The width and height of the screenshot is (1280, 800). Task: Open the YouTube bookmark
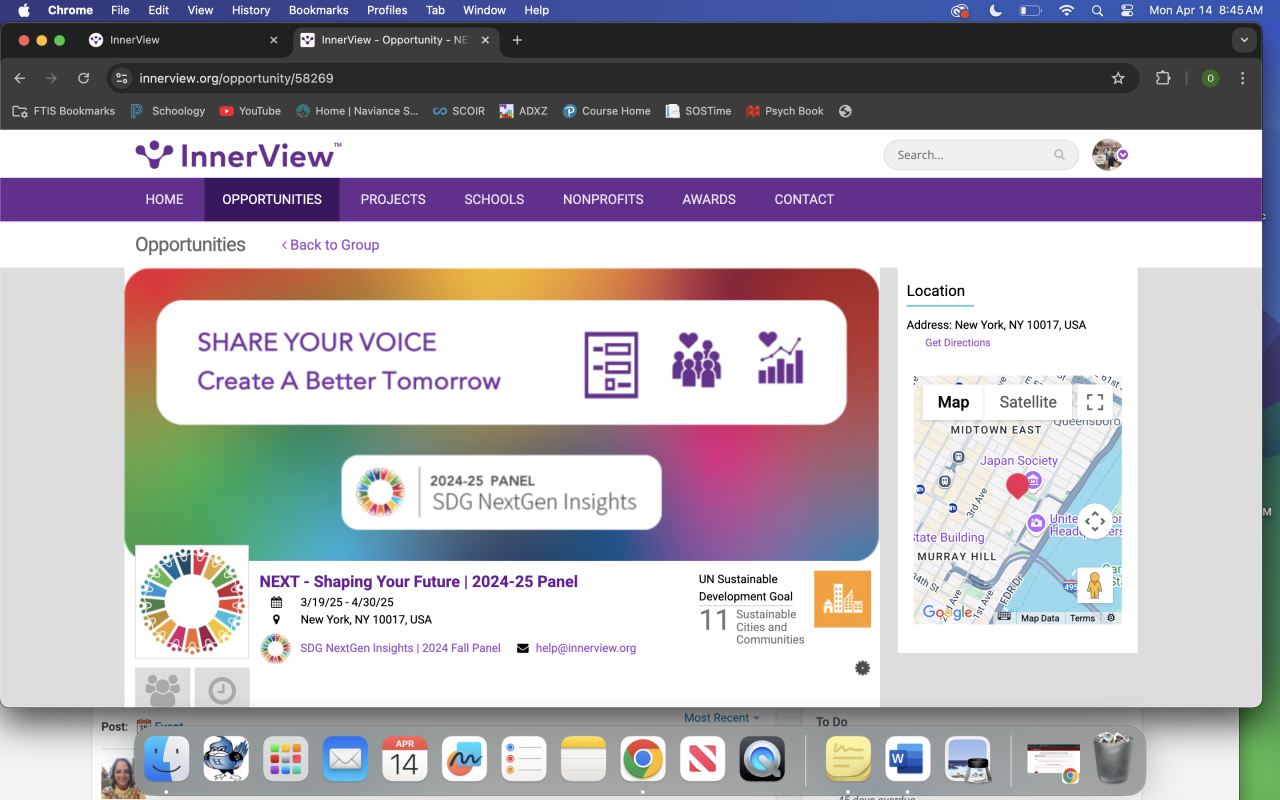[250, 111]
